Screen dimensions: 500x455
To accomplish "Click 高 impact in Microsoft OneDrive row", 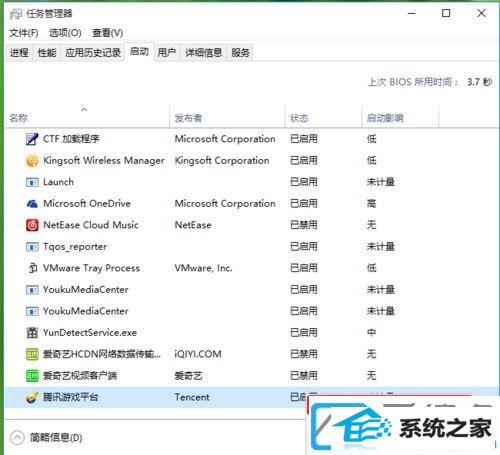I will [371, 204].
